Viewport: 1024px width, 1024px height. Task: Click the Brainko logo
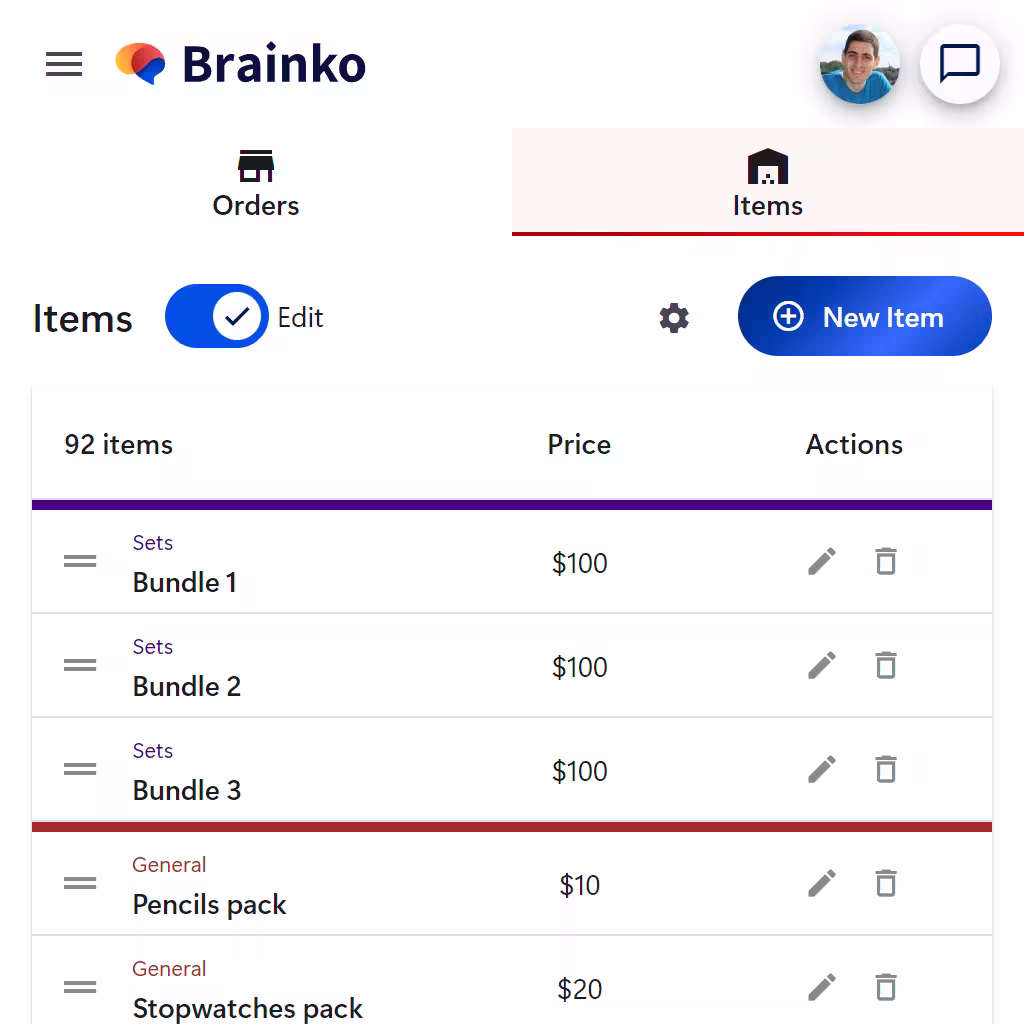[x=240, y=64]
